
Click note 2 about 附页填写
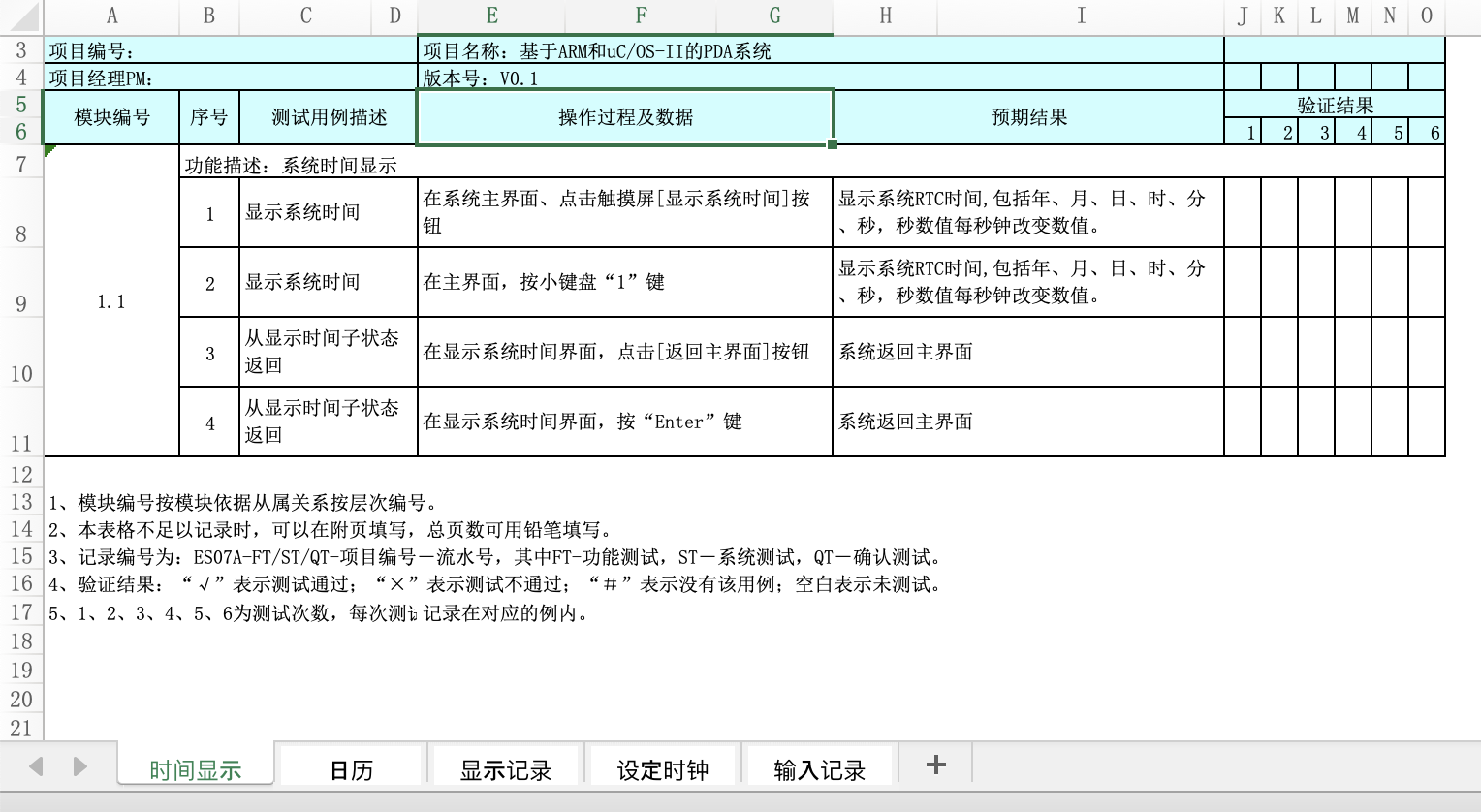click(x=331, y=530)
